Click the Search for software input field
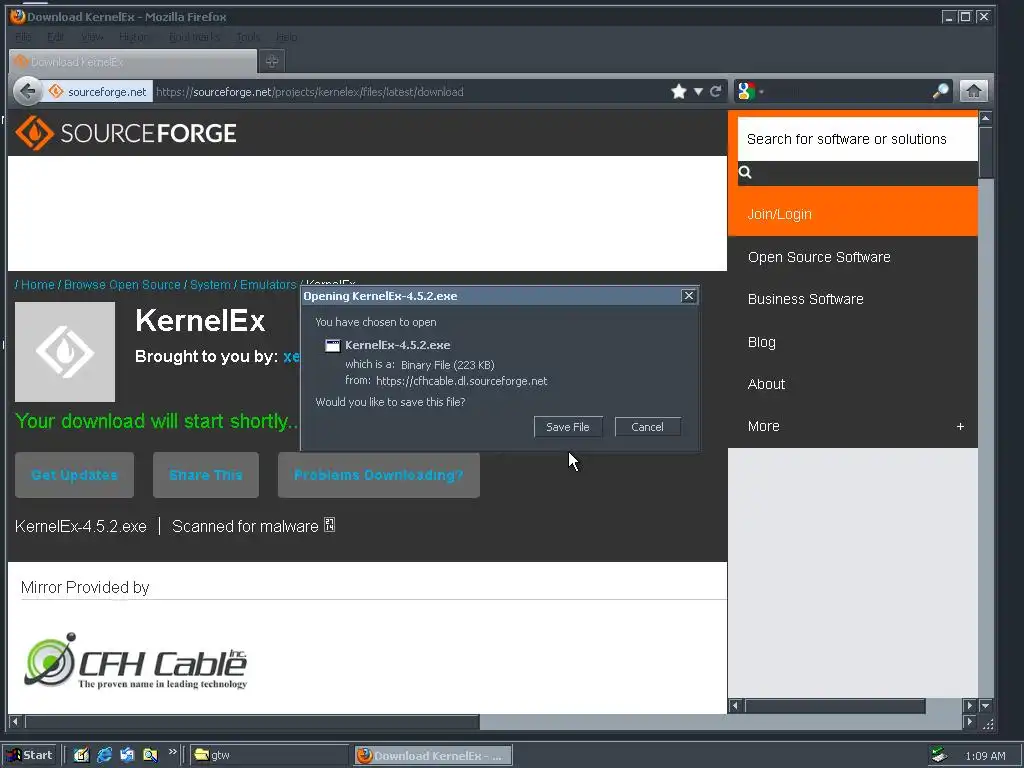The height and width of the screenshot is (768, 1024). point(857,139)
